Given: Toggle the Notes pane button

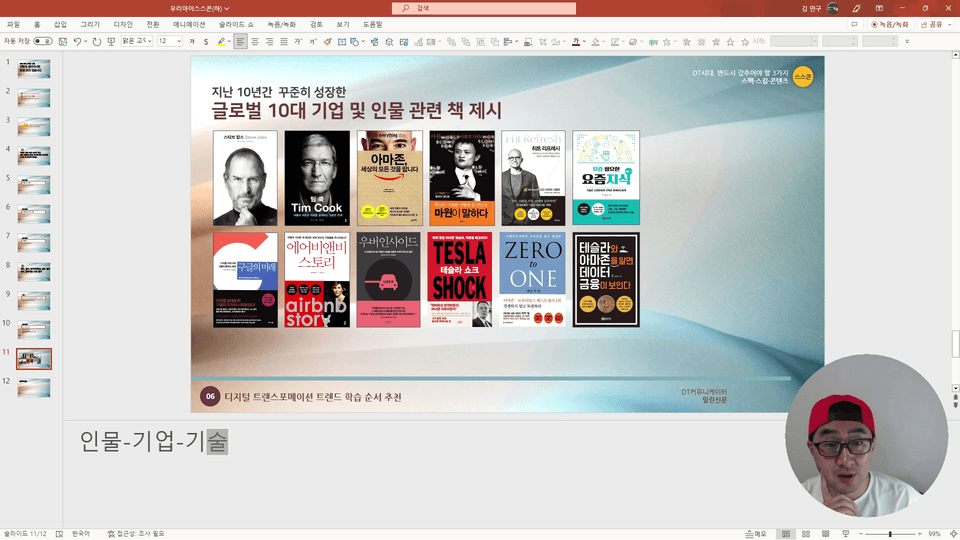Looking at the screenshot, I should coord(756,534).
